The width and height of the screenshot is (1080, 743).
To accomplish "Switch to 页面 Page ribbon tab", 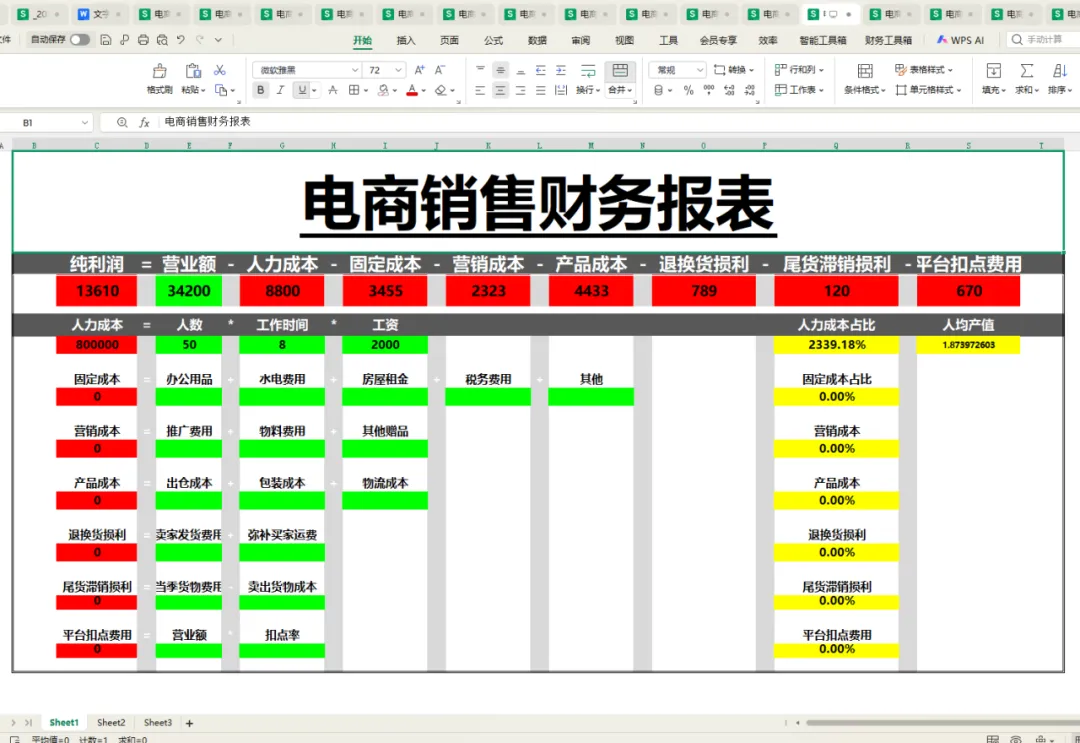I will pos(449,41).
